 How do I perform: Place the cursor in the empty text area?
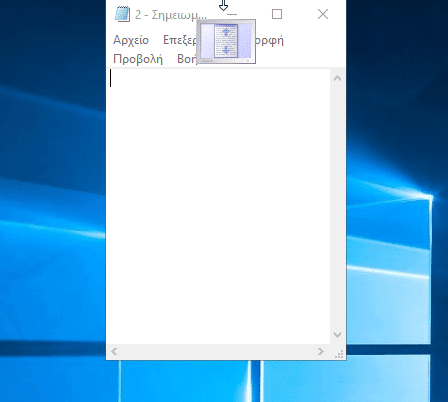click(219, 206)
